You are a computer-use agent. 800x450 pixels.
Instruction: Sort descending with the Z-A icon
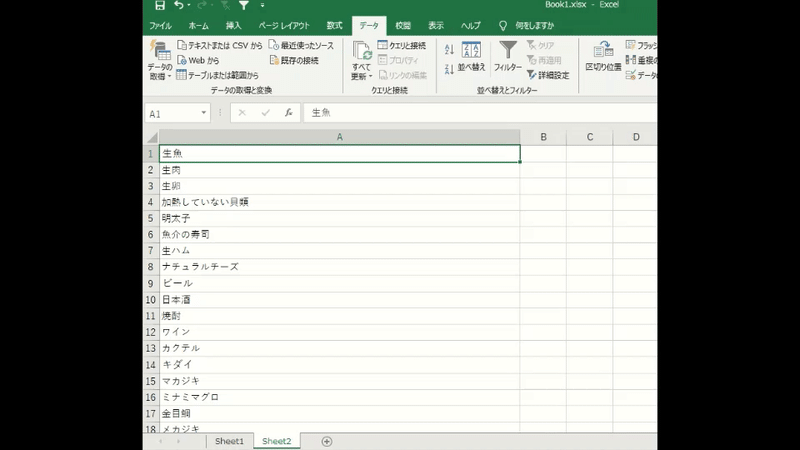[449, 69]
